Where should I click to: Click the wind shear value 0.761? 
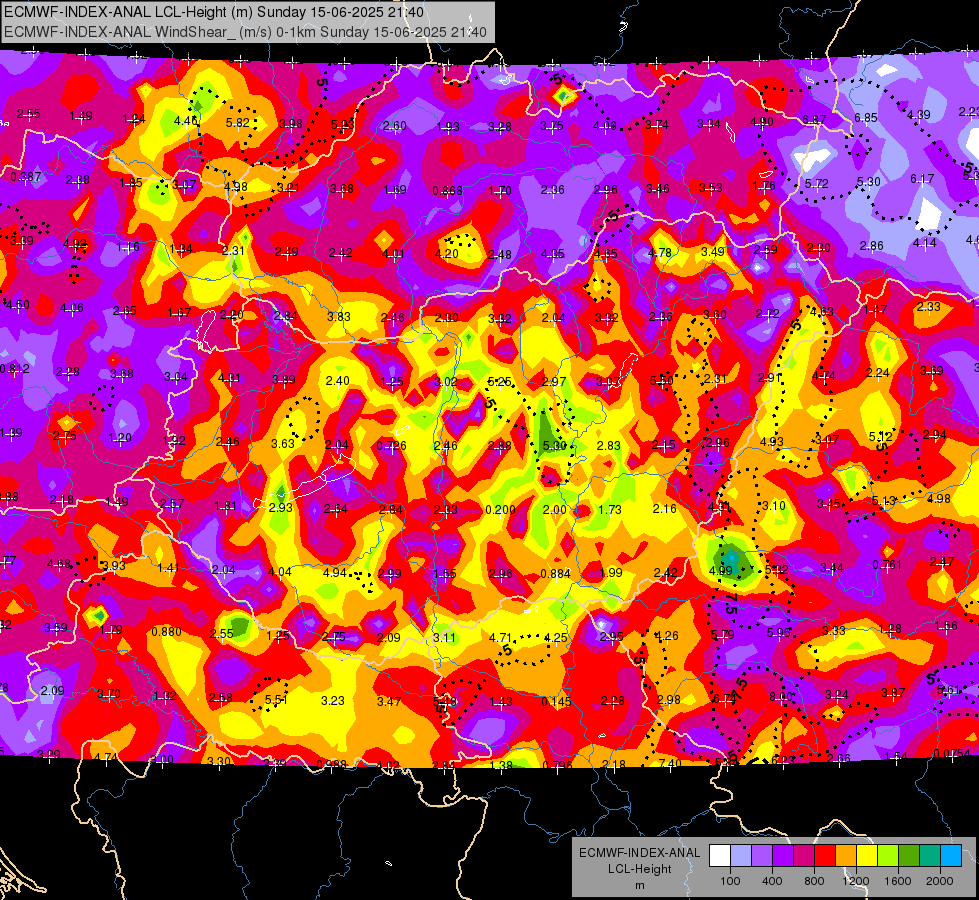coord(887,565)
